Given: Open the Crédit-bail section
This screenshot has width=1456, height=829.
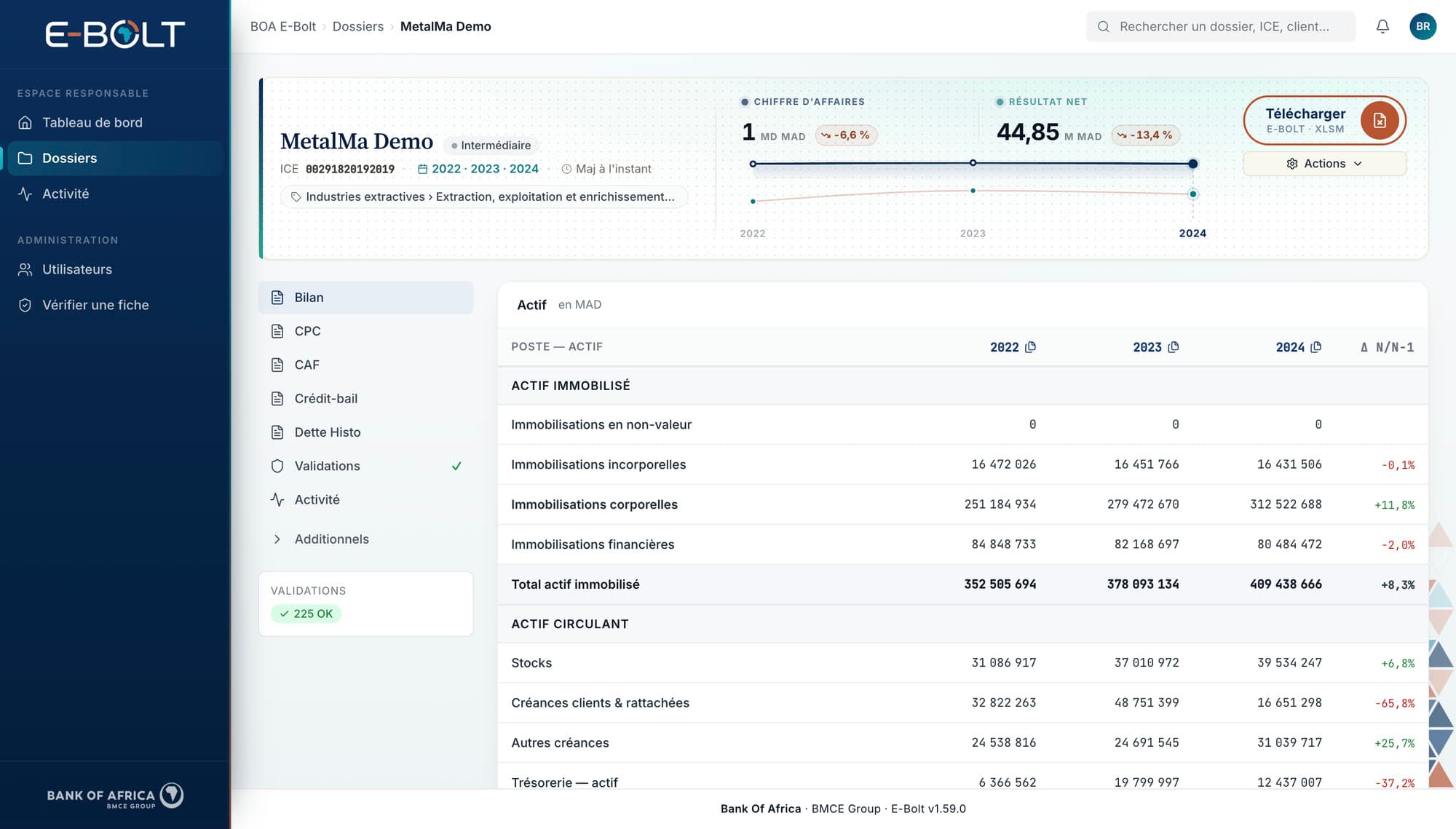Looking at the screenshot, I should [x=365, y=399].
